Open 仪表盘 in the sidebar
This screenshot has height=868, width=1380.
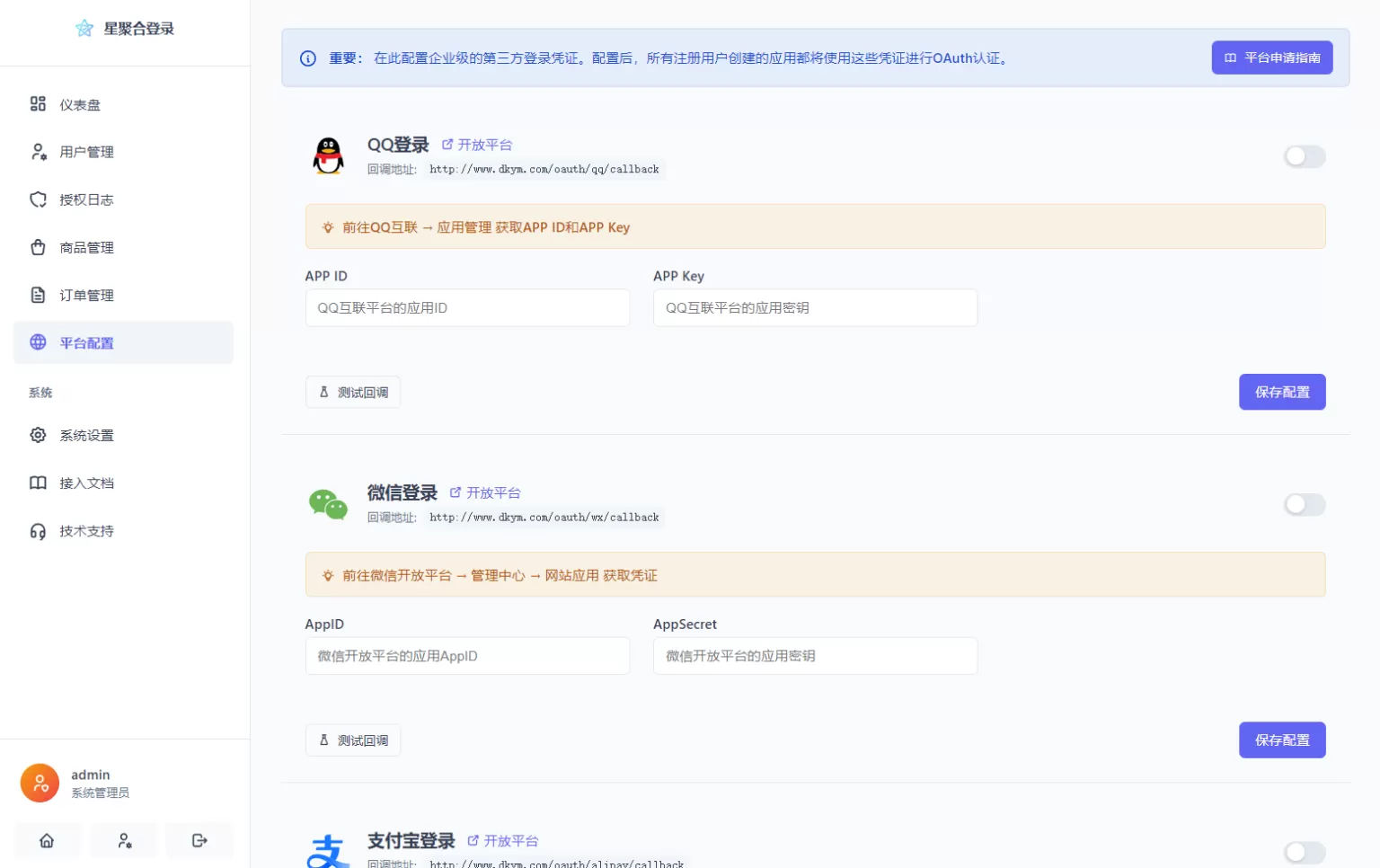(x=79, y=105)
